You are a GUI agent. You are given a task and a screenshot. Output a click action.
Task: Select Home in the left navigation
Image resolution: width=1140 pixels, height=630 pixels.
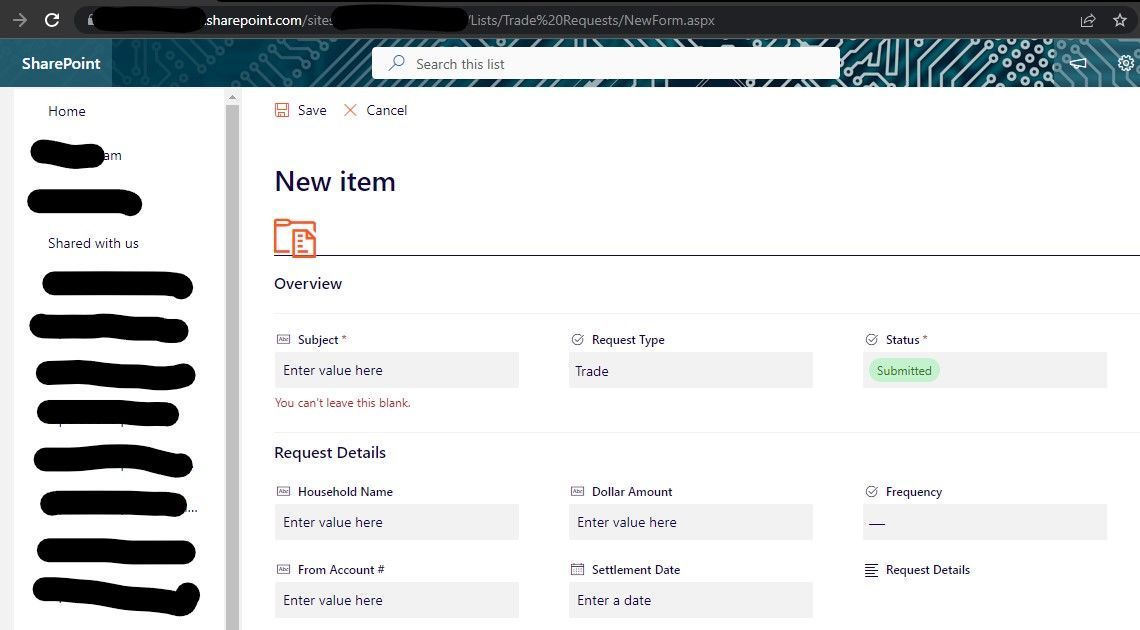point(66,111)
